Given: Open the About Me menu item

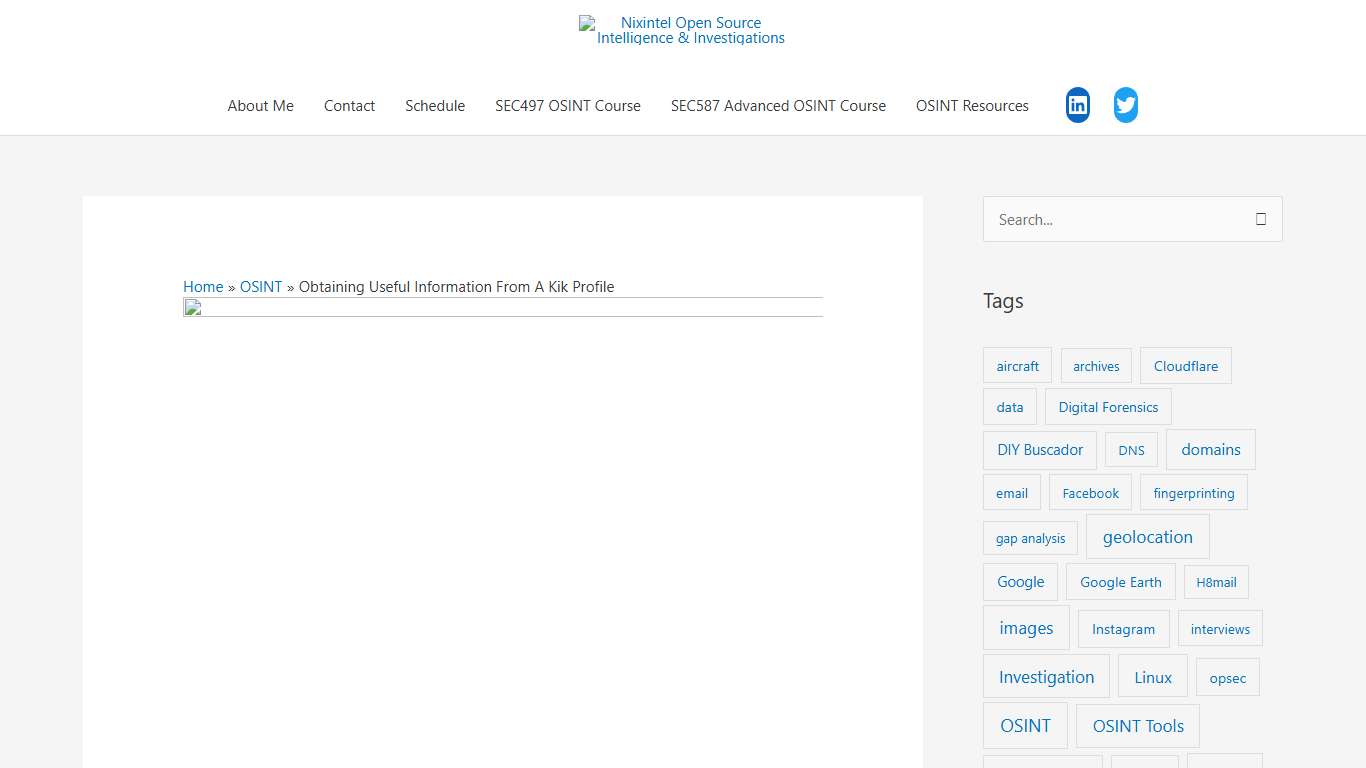Looking at the screenshot, I should [x=260, y=105].
